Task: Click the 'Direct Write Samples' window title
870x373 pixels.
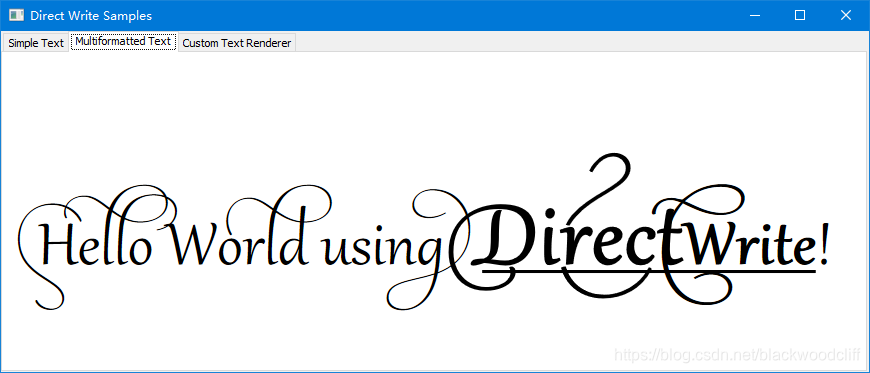Action: [91, 16]
